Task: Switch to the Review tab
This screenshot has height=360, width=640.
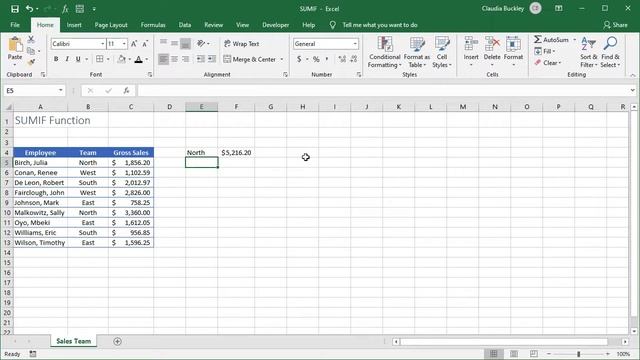Action: [213, 25]
